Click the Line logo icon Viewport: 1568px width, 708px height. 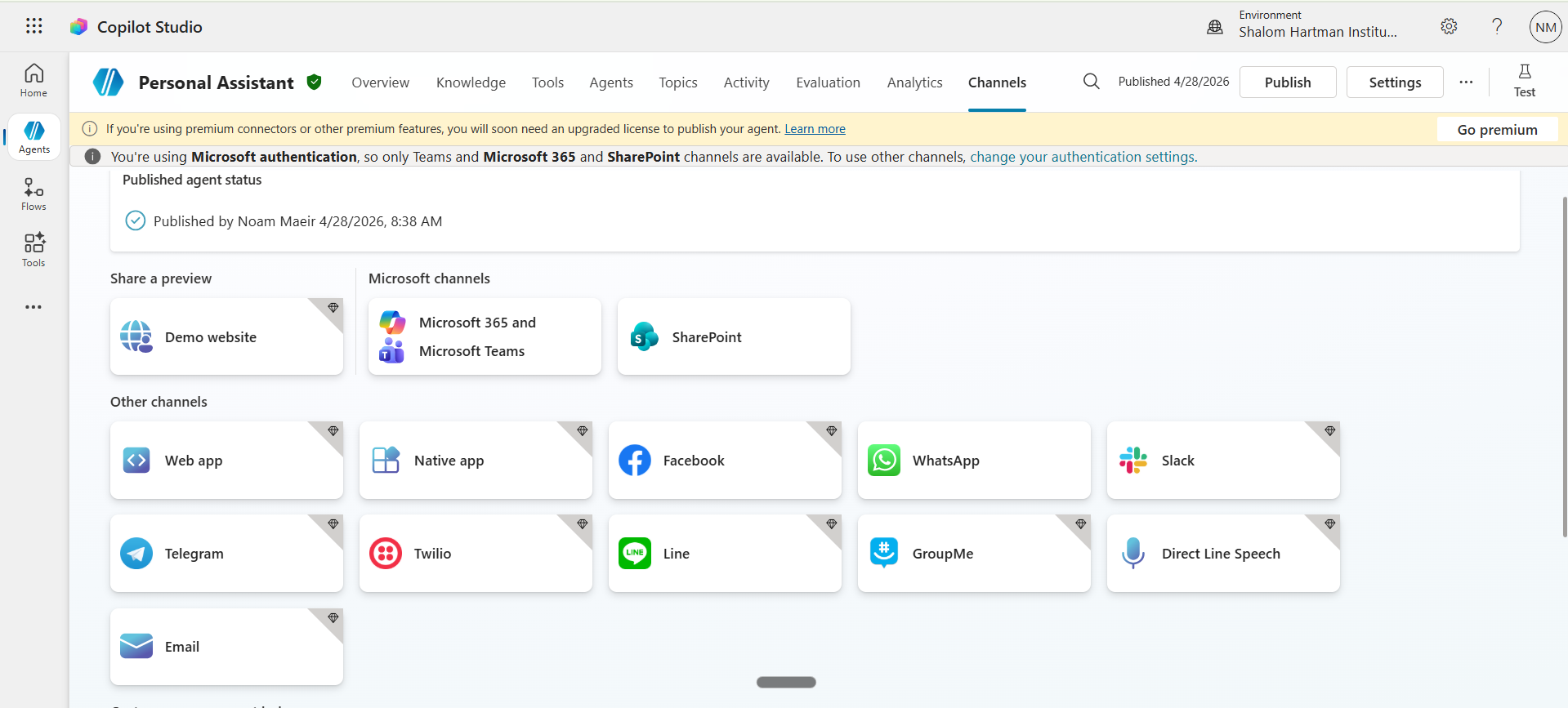[635, 553]
